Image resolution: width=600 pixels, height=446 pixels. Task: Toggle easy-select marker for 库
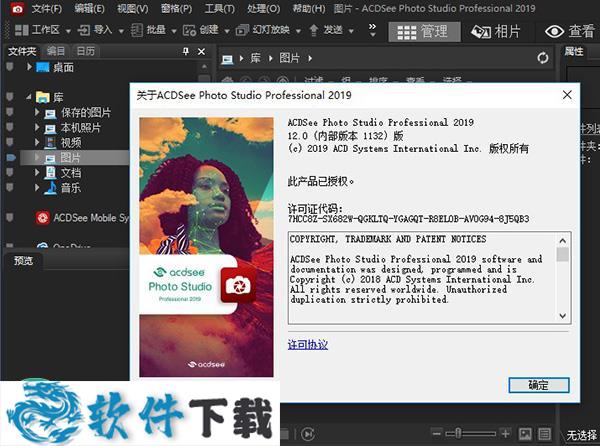click(10, 97)
